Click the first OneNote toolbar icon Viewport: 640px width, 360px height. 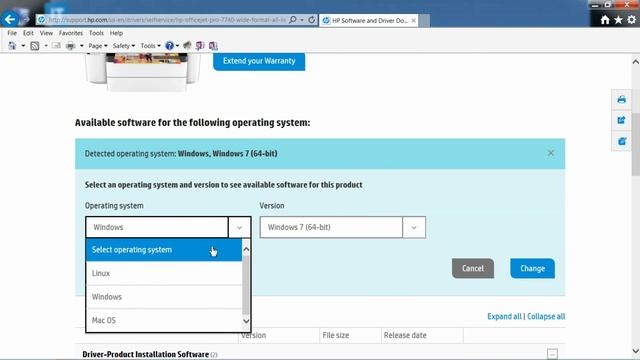point(200,46)
